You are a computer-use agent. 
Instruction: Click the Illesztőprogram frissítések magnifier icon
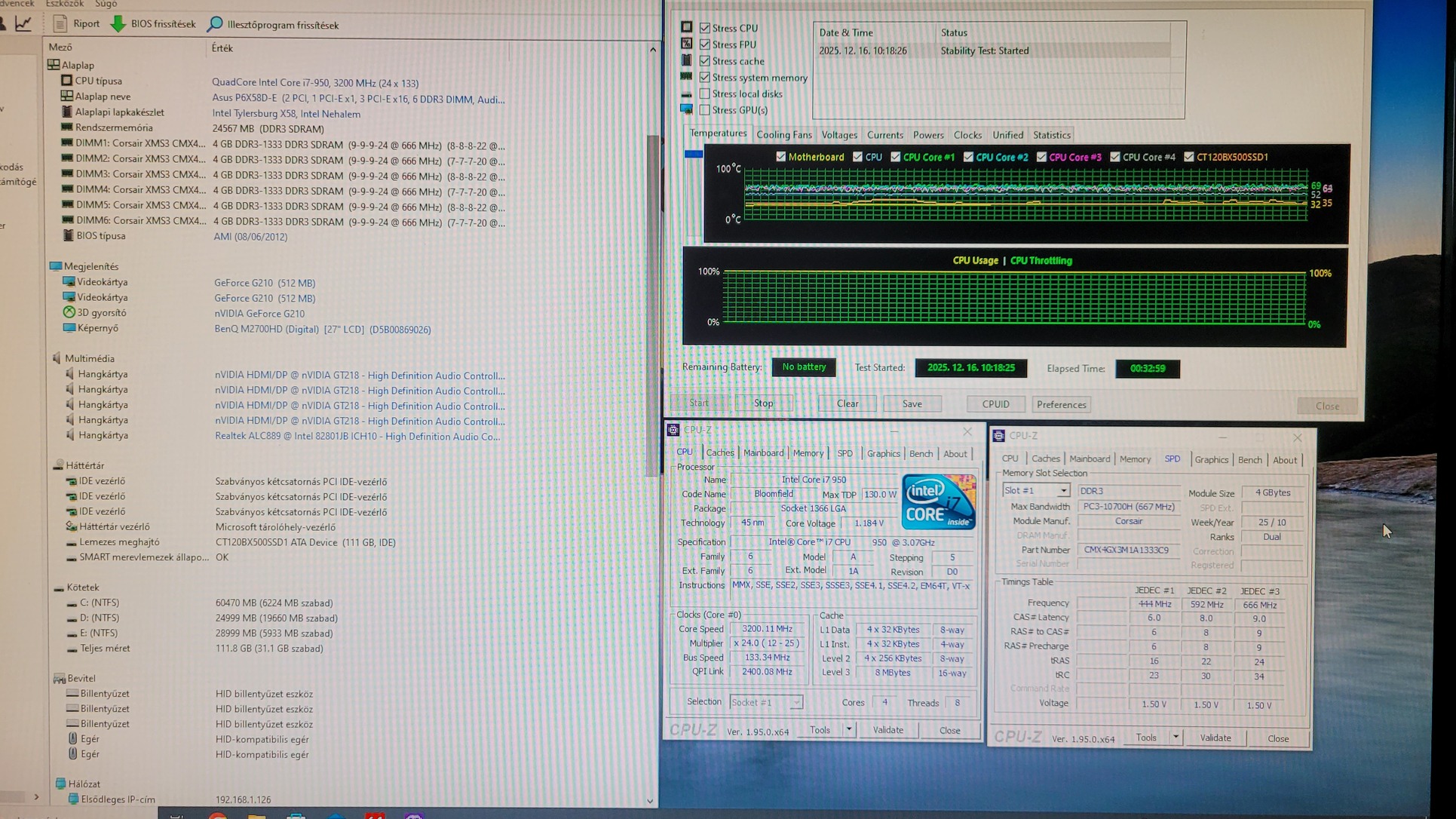coord(215,25)
